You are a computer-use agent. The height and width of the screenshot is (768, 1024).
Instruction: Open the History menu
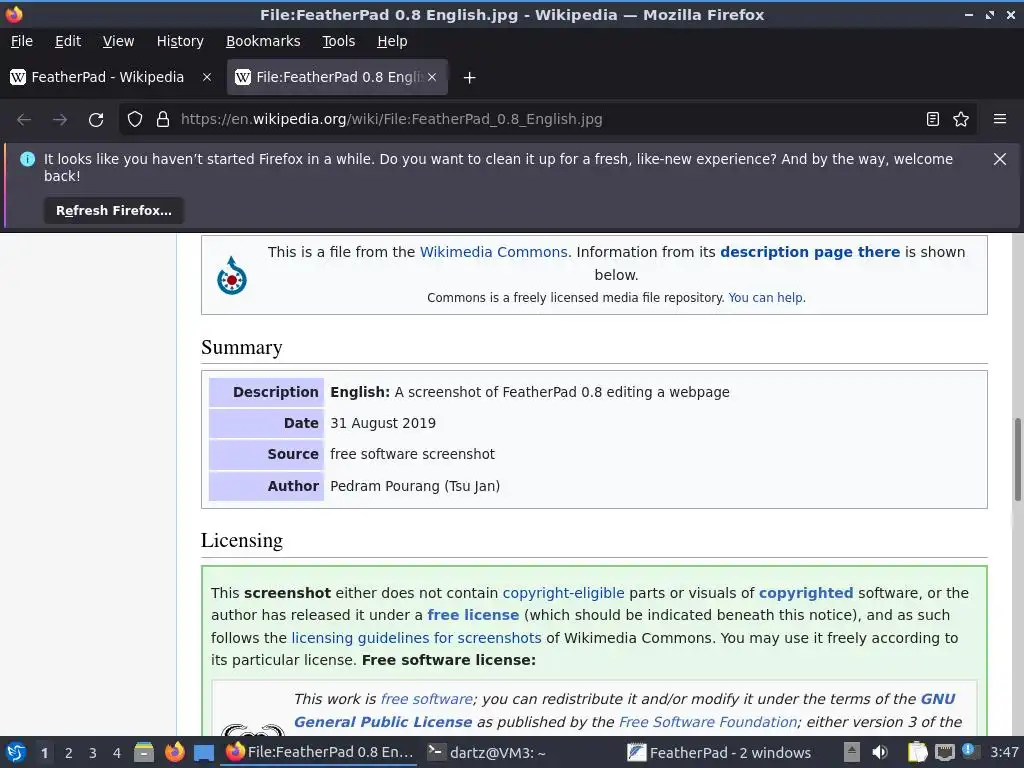[x=180, y=41]
